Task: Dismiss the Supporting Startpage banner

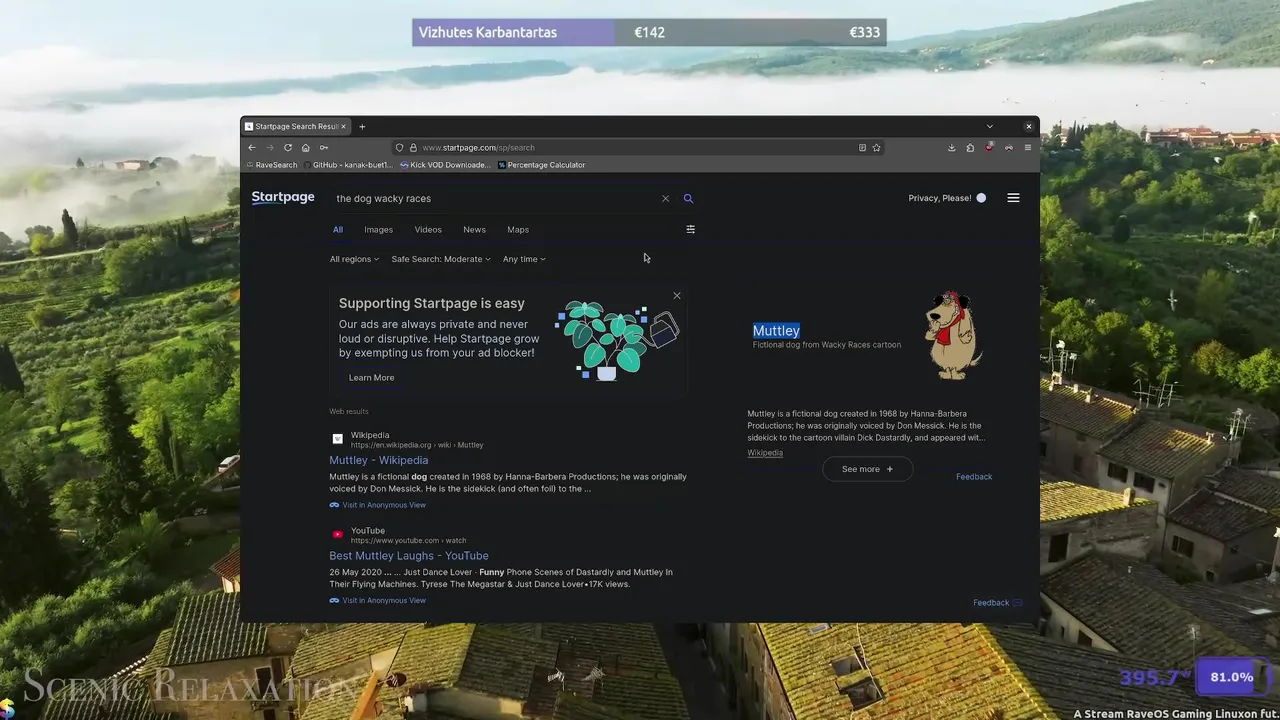Action: pos(677,296)
